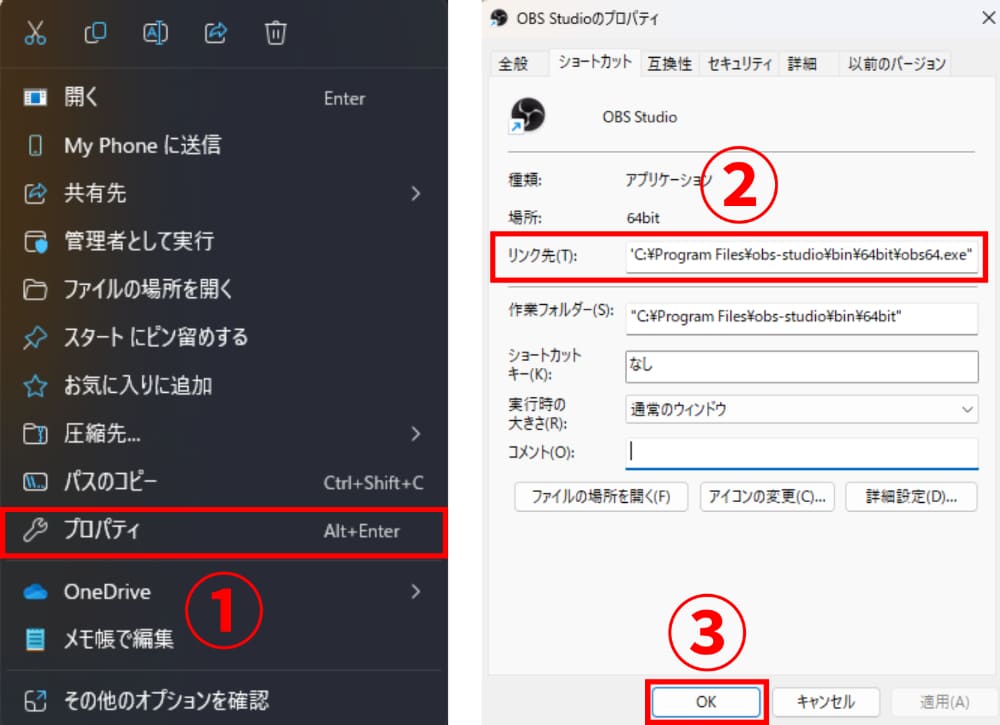
Task: Click the Cut scissors icon
Action: click(x=35, y=33)
